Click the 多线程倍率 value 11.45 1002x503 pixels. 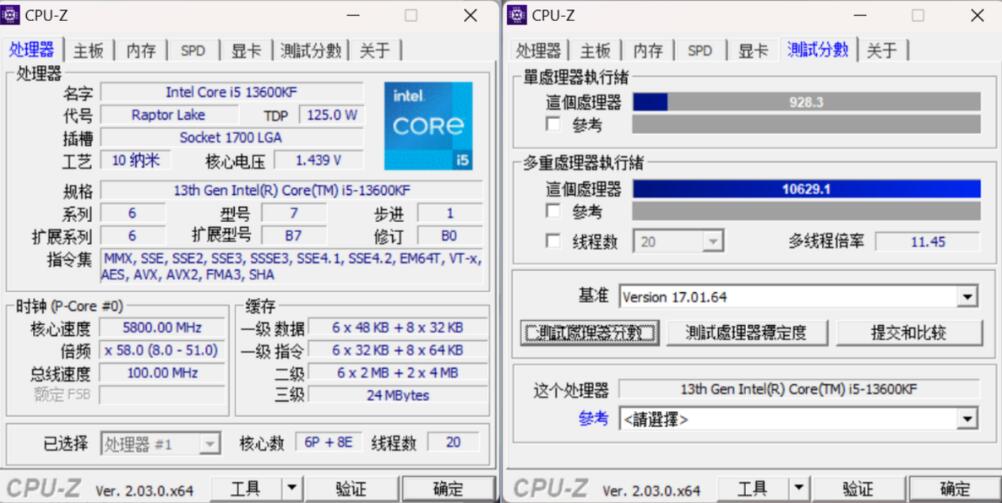(927, 242)
